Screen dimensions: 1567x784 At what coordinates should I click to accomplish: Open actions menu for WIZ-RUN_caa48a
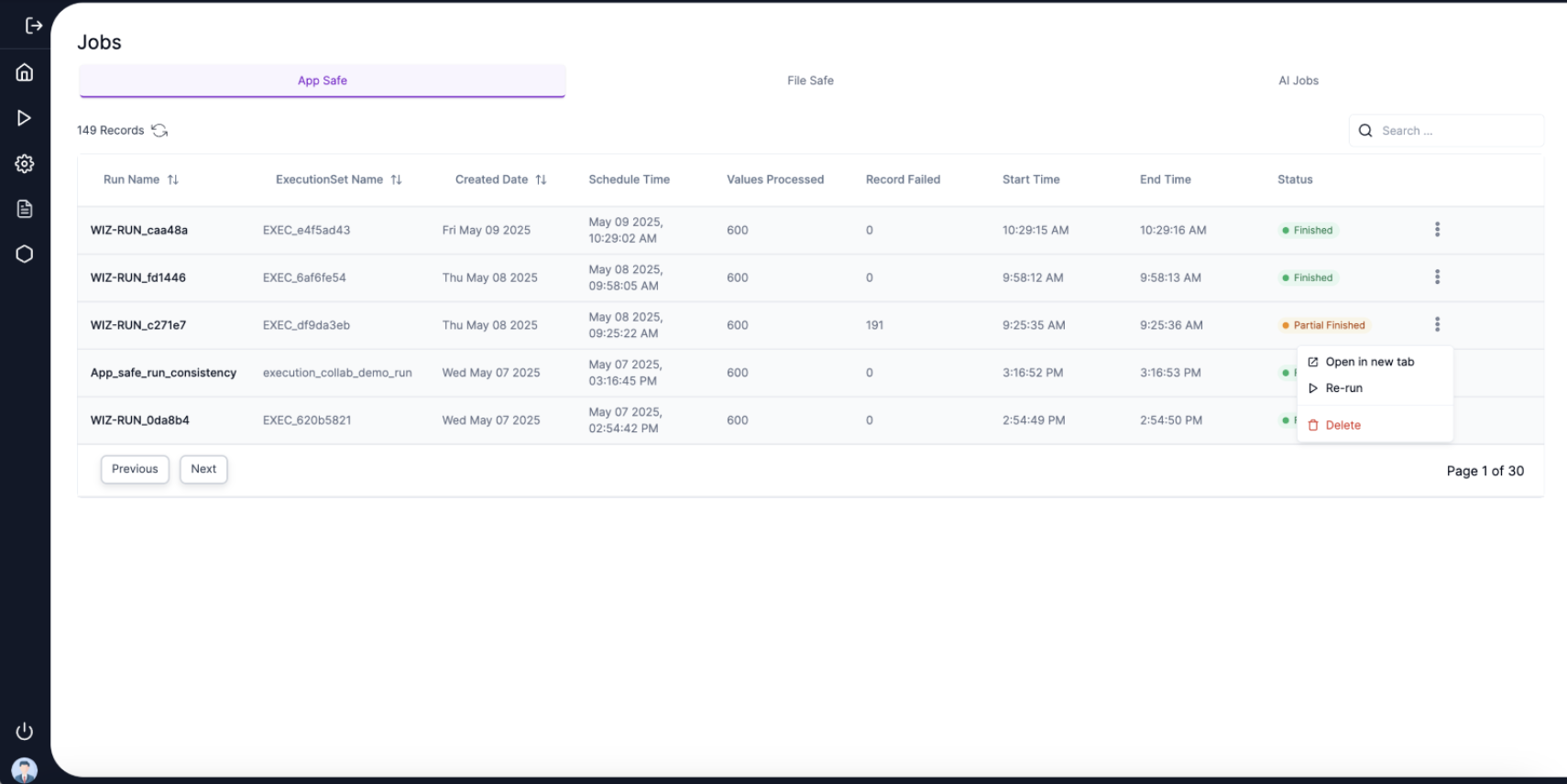(x=1437, y=230)
